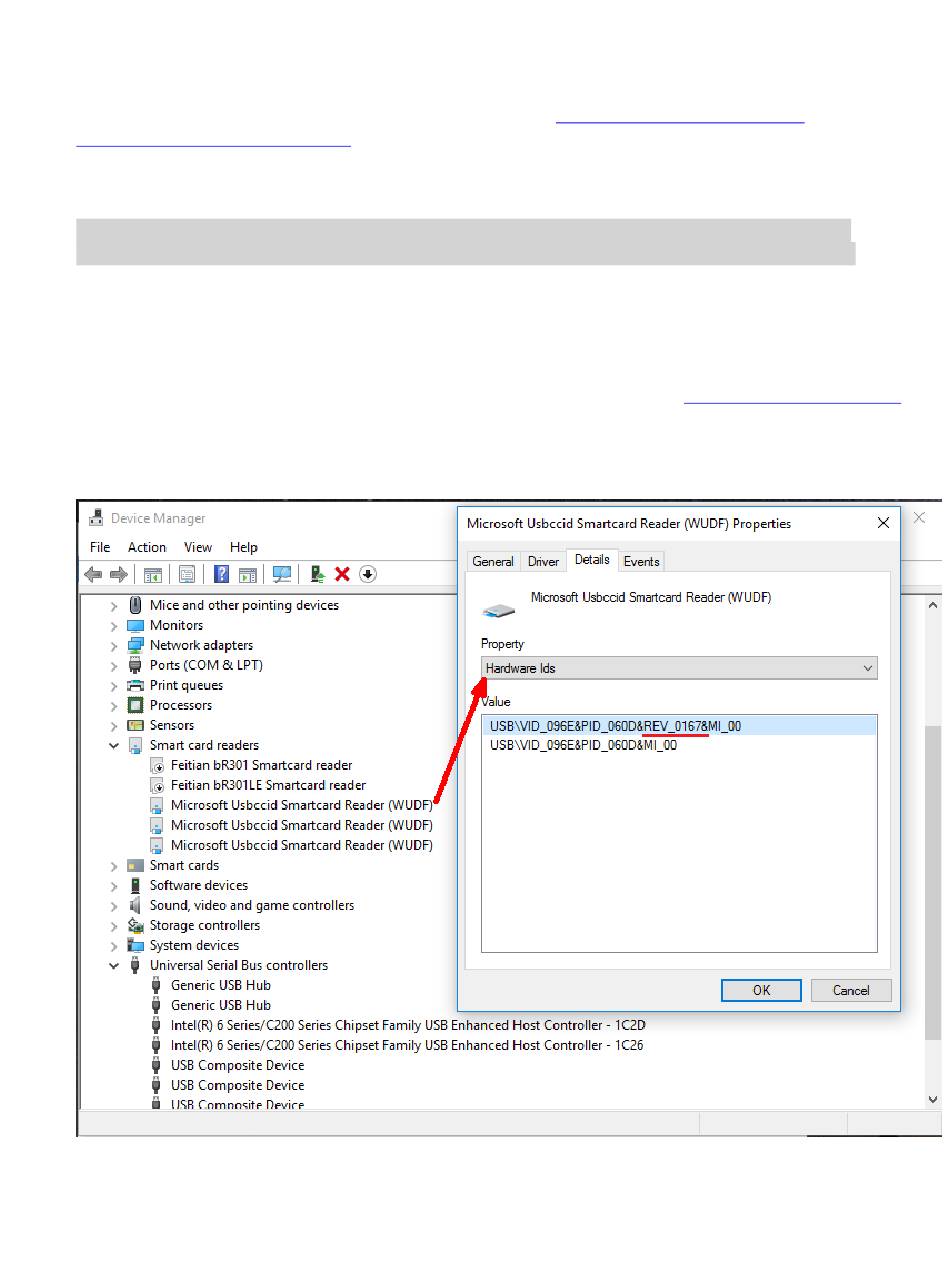Expand the Storage controllers node
This screenshot has width=950, height=1284.
click(114, 926)
